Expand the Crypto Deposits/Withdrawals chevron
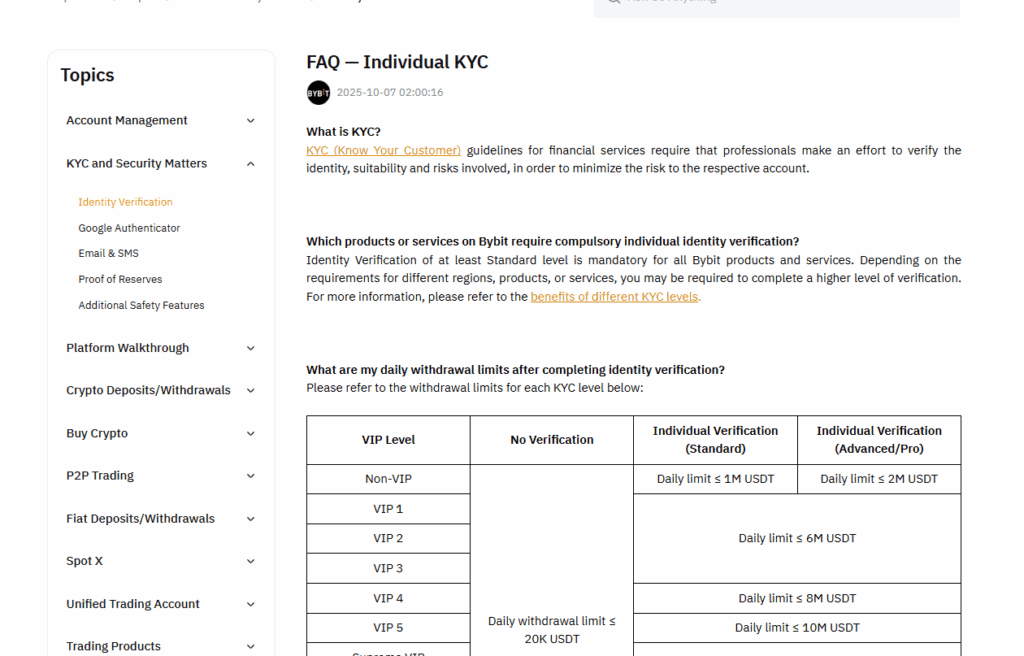This screenshot has width=1024, height=656. (x=251, y=391)
